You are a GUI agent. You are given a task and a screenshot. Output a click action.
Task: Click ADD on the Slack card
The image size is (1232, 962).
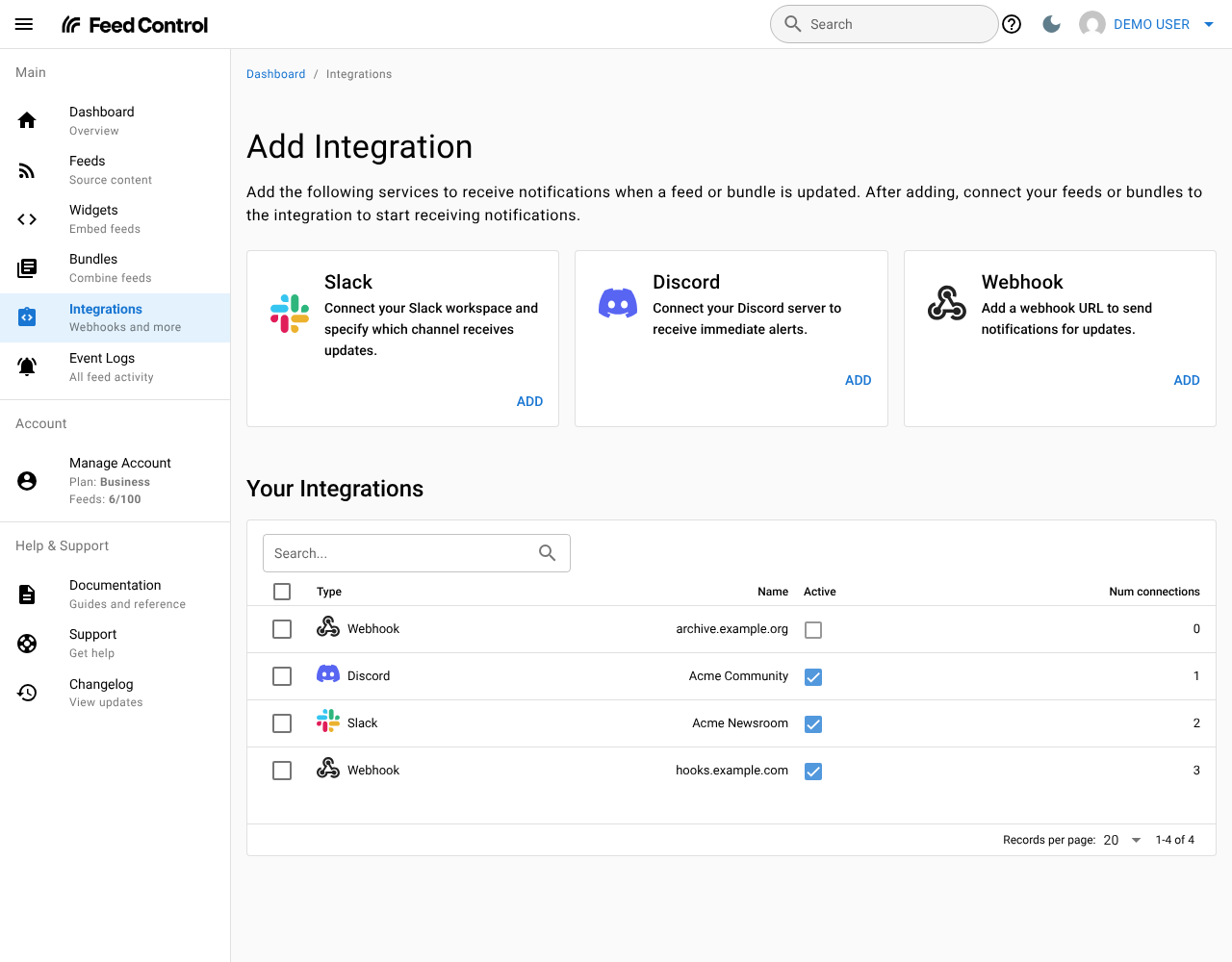tap(529, 401)
